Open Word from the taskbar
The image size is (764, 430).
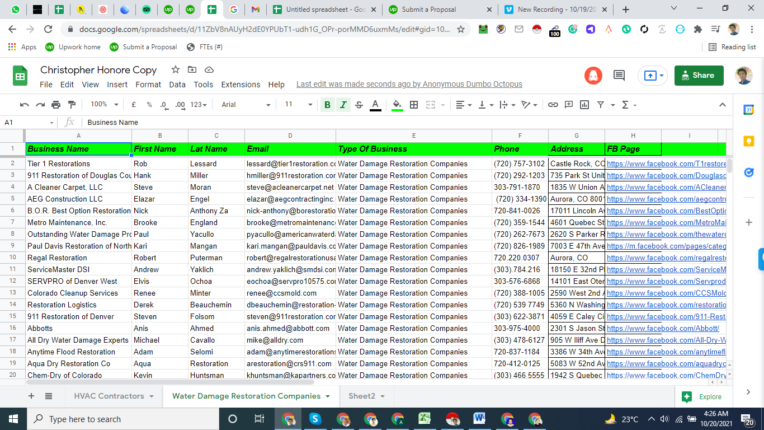(479, 419)
